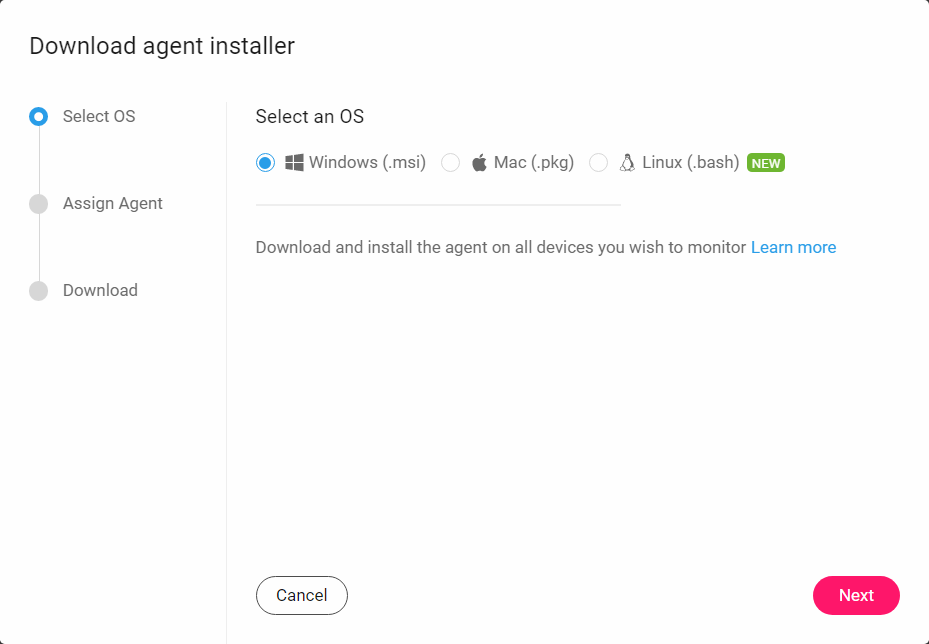Cancel the agent installer dialog
The width and height of the screenshot is (929, 644).
(x=301, y=595)
